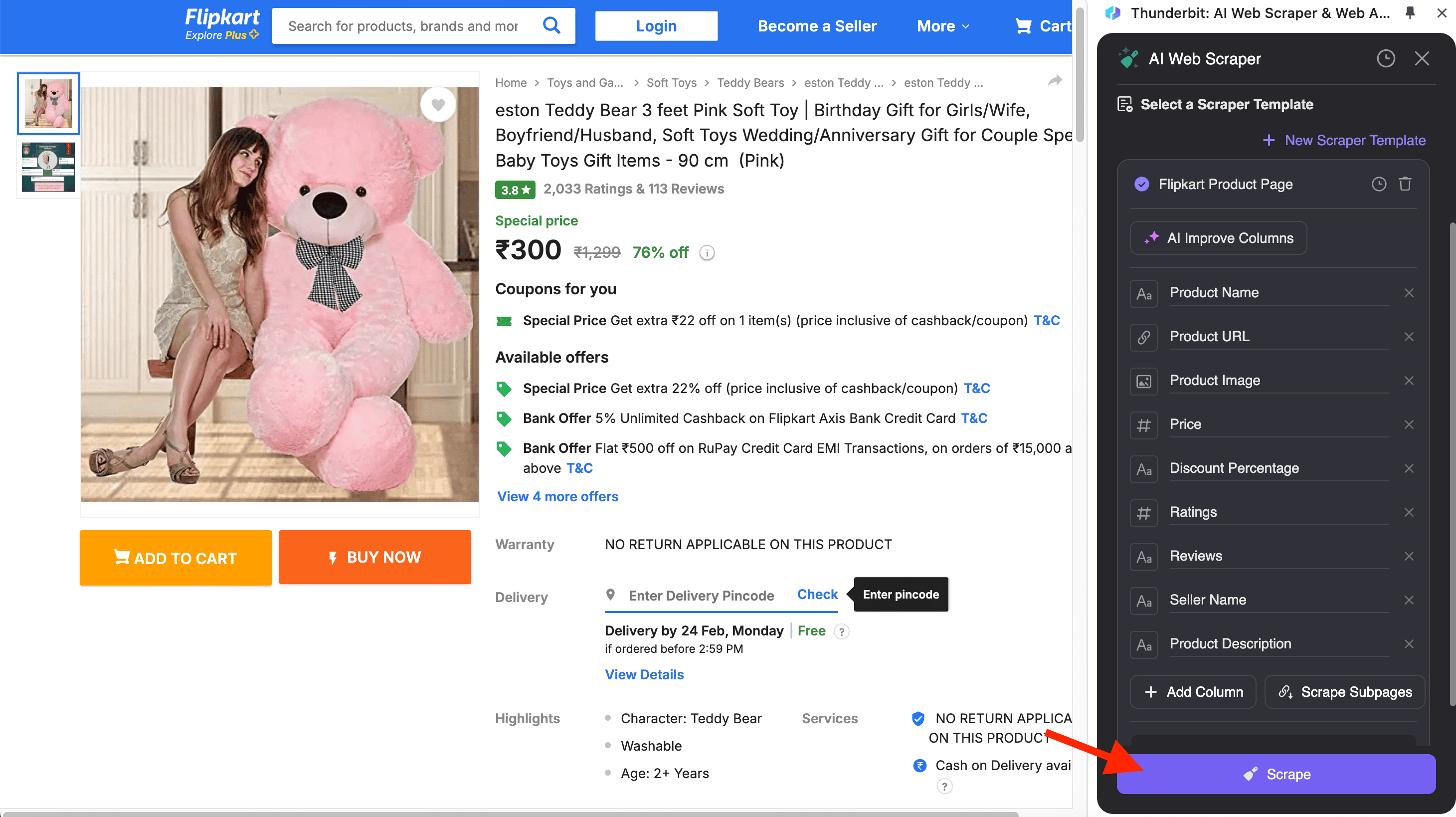
Task: Select the Flipkart Product Page template checkmark
Action: pyautogui.click(x=1142, y=185)
